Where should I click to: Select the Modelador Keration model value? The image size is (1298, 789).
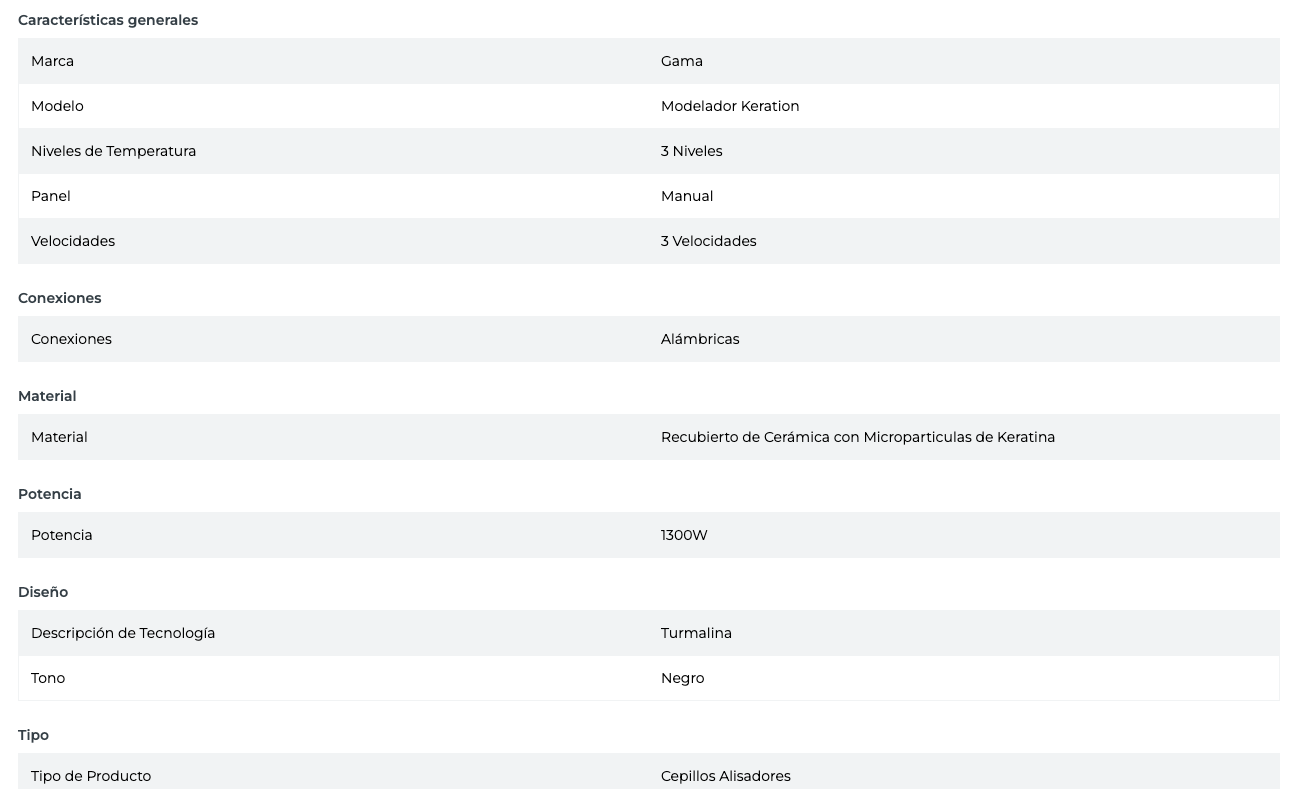(730, 106)
